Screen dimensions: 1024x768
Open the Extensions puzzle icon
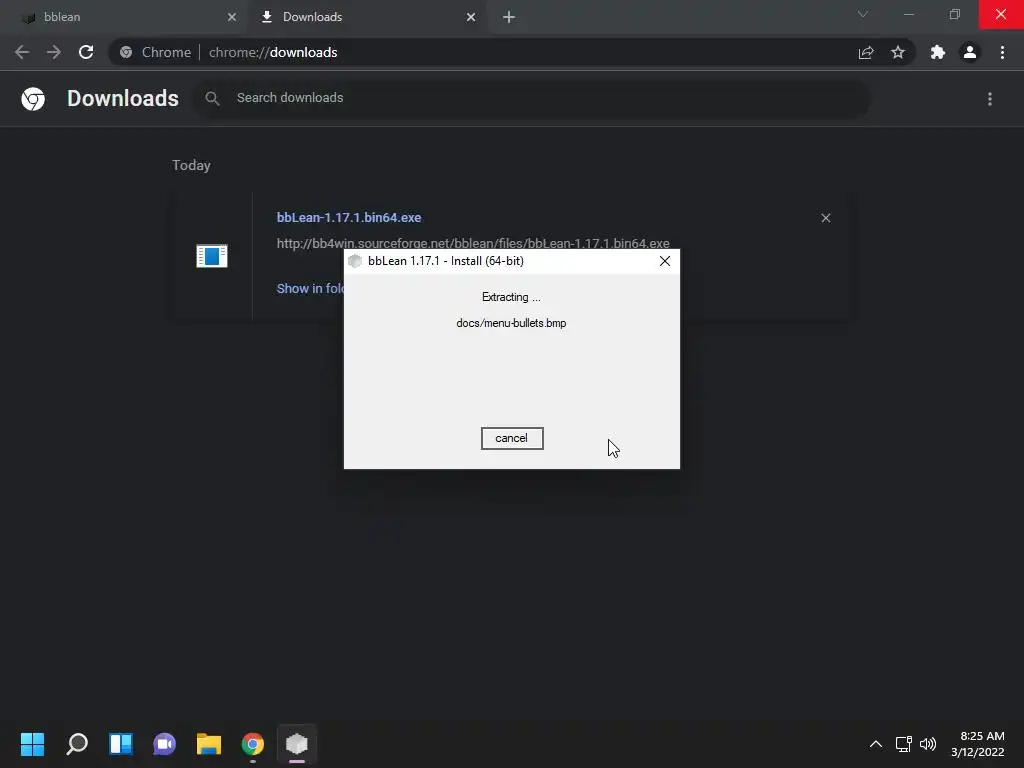click(x=938, y=52)
